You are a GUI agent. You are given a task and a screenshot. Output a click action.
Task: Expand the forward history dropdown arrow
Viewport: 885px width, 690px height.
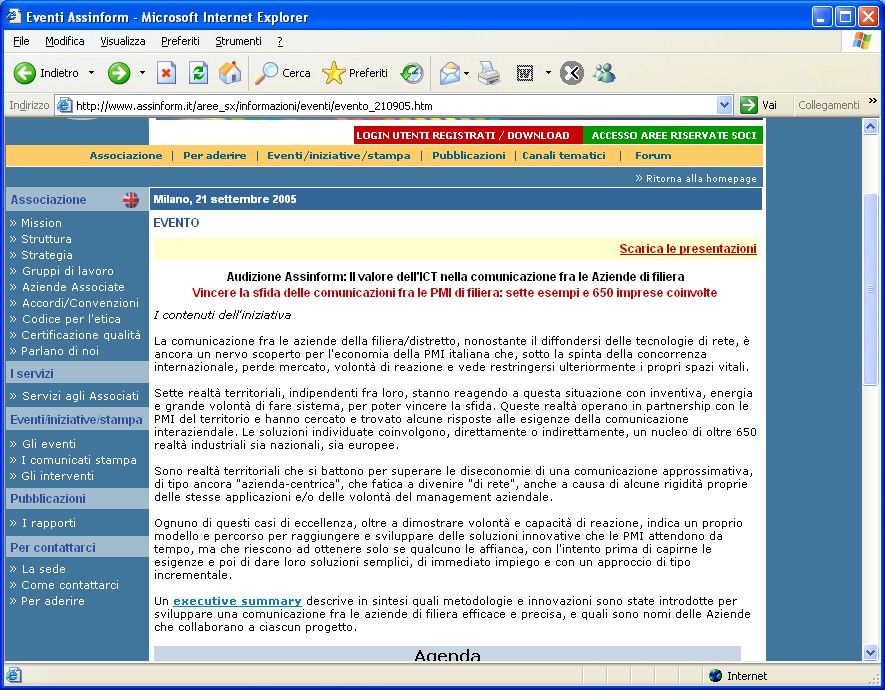point(142,73)
